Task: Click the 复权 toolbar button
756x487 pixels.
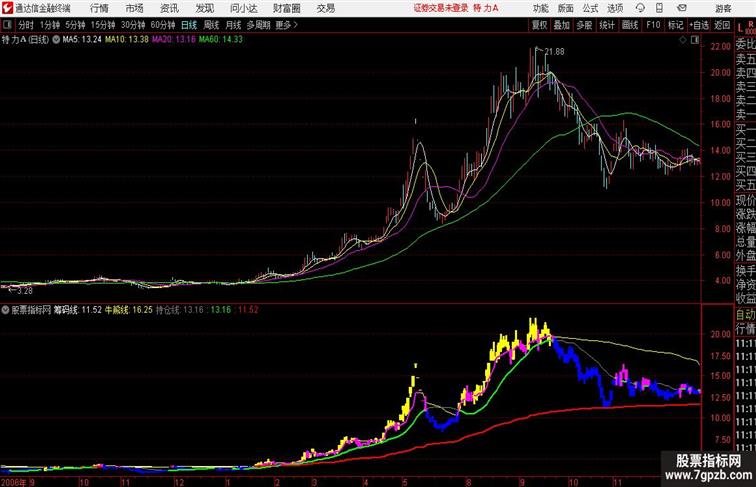Action: [540, 25]
